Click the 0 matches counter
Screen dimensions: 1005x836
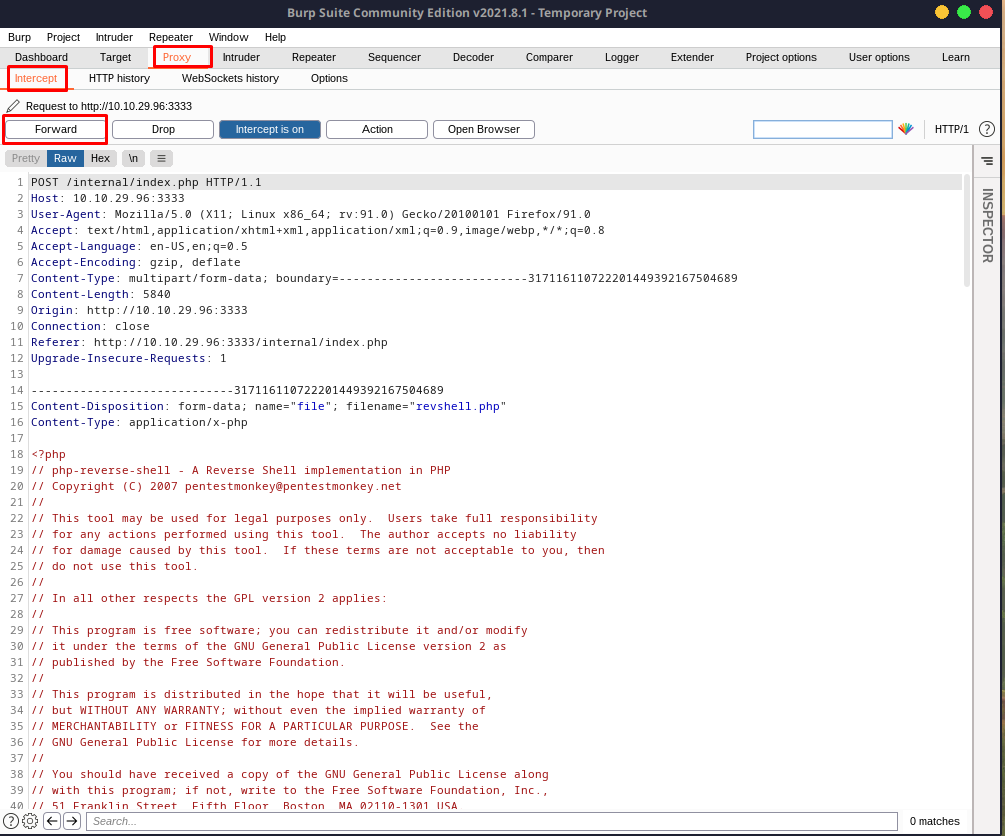934,821
